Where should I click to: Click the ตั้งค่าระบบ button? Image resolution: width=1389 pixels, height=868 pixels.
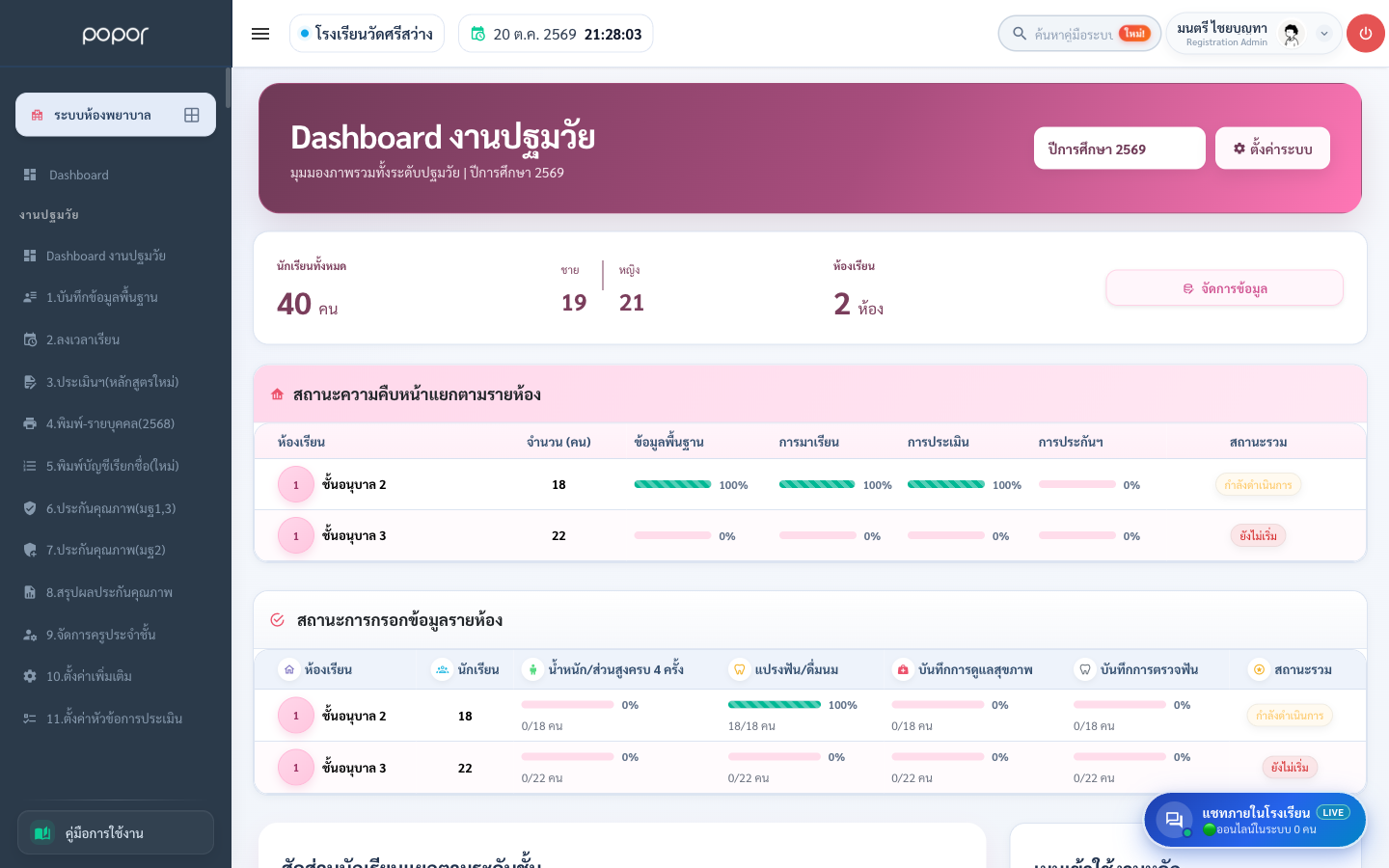[x=1272, y=149]
